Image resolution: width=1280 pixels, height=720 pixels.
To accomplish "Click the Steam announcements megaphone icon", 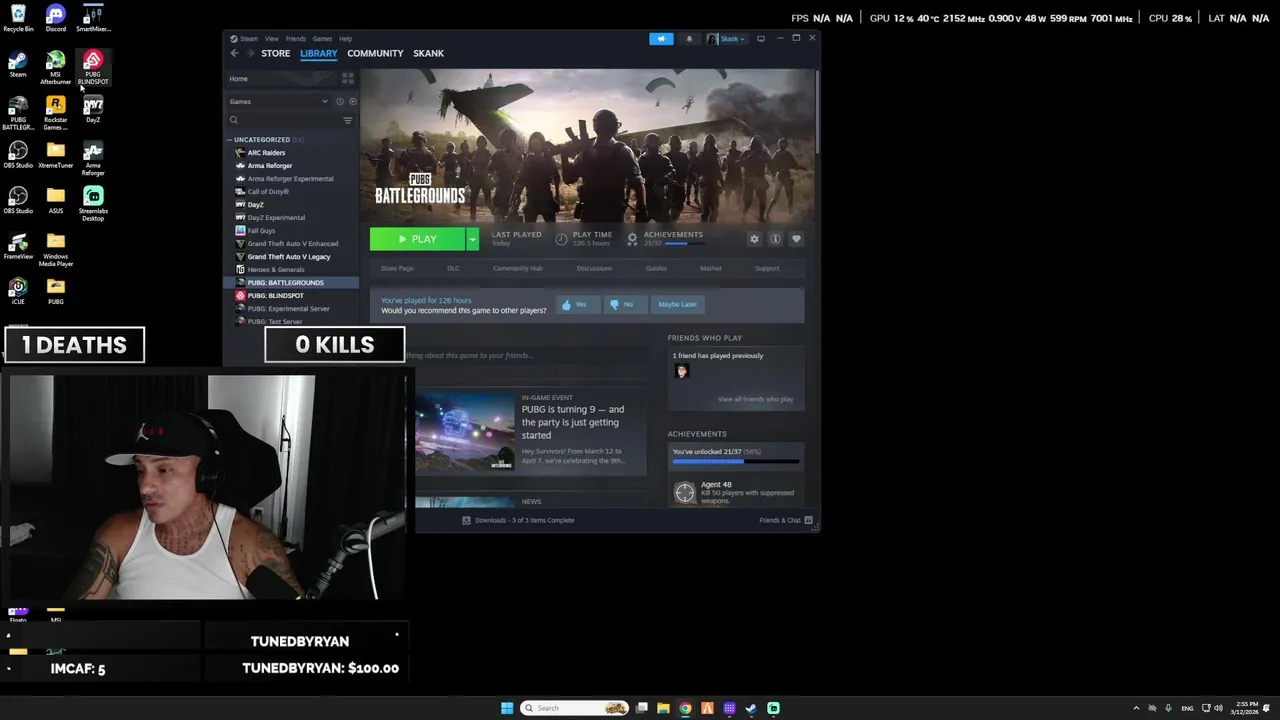I will 661,39.
